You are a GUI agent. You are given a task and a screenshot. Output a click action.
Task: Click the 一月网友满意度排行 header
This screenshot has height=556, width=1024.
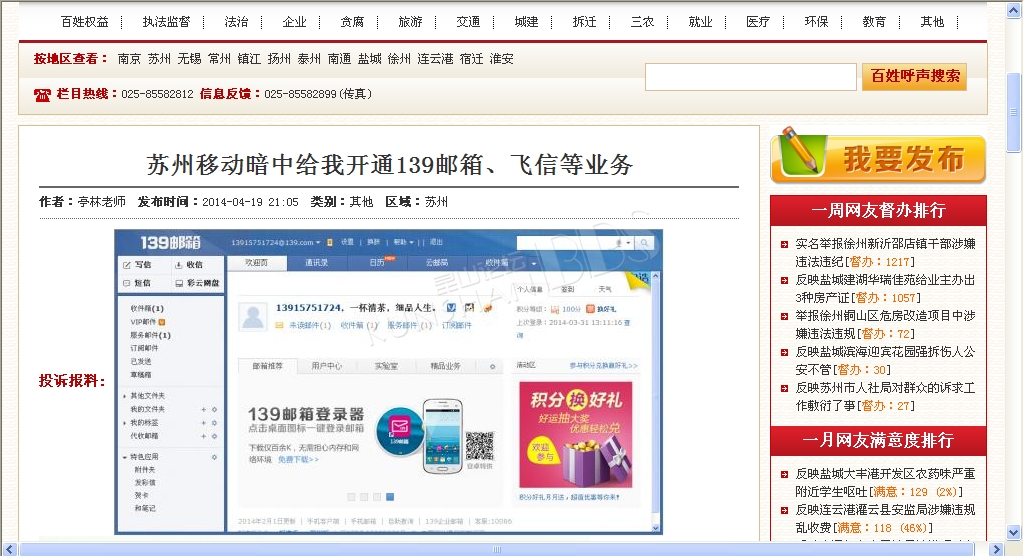click(x=878, y=440)
